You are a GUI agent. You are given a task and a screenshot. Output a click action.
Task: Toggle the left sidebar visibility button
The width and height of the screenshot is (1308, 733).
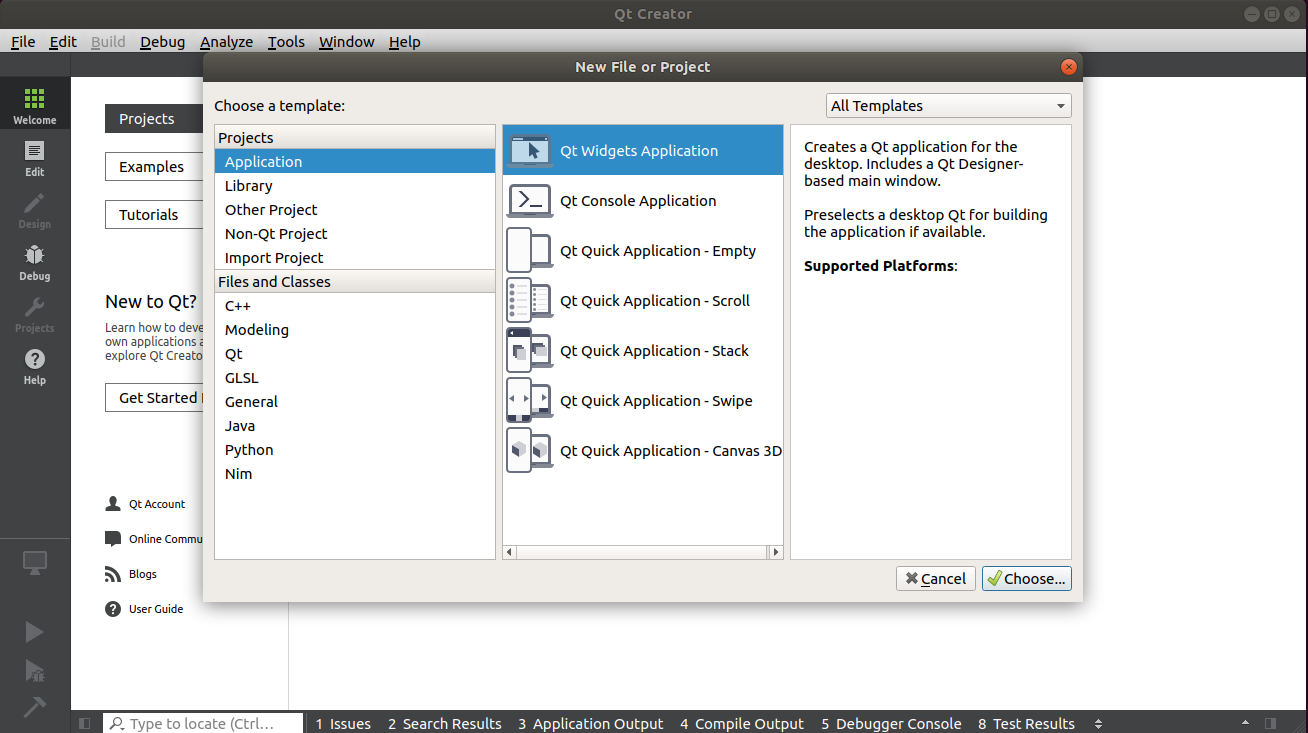(x=85, y=723)
